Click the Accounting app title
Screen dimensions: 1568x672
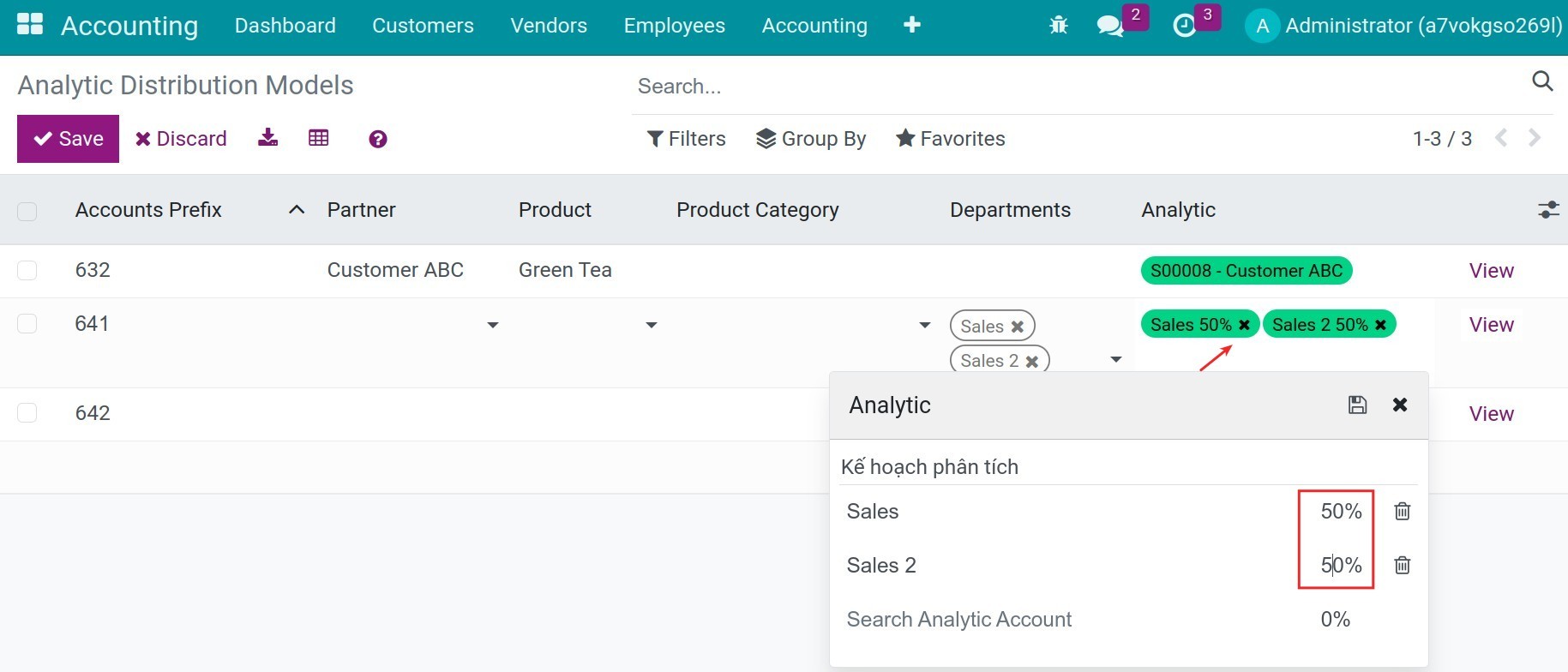(129, 26)
